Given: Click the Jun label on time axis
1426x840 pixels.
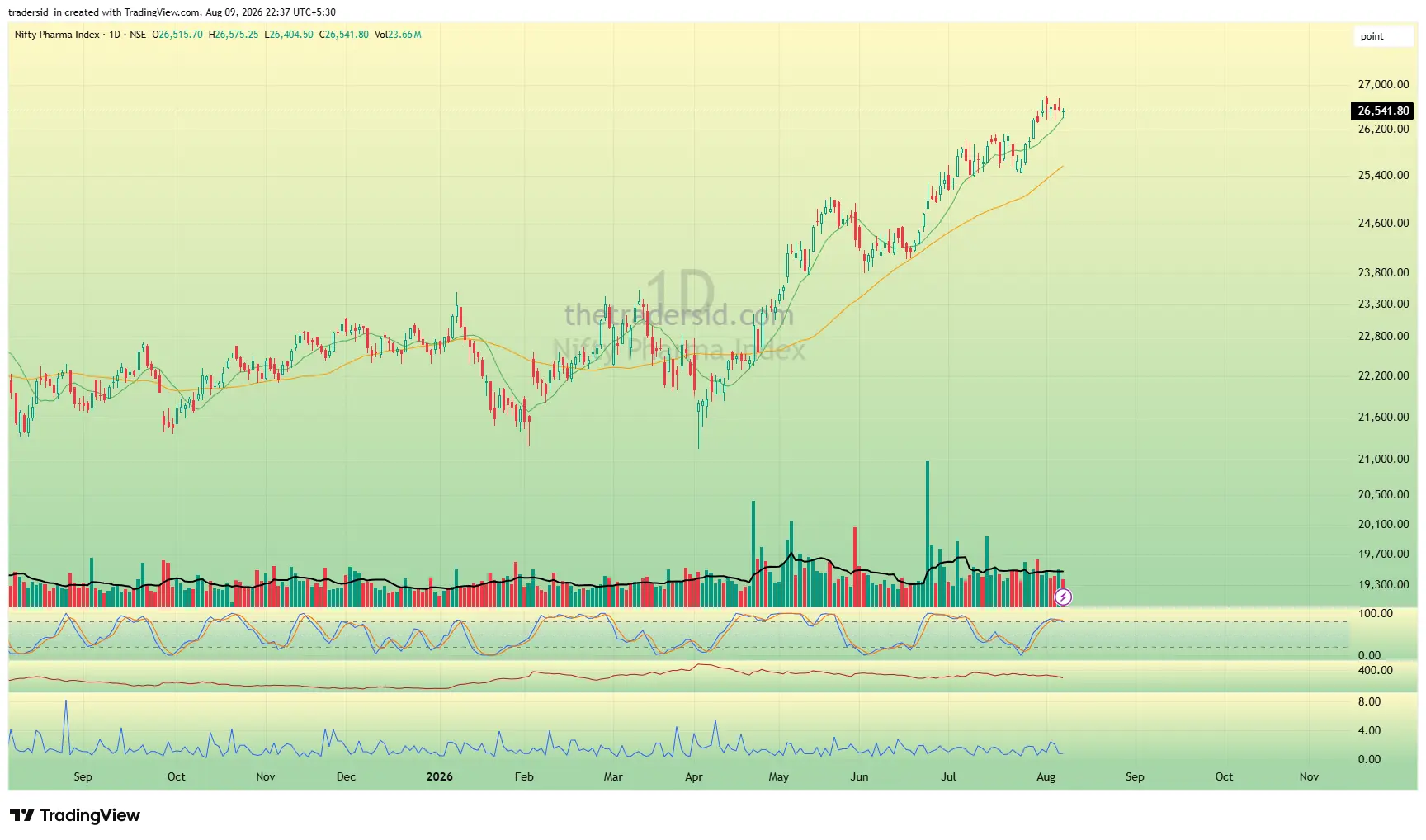Looking at the screenshot, I should coord(859,776).
